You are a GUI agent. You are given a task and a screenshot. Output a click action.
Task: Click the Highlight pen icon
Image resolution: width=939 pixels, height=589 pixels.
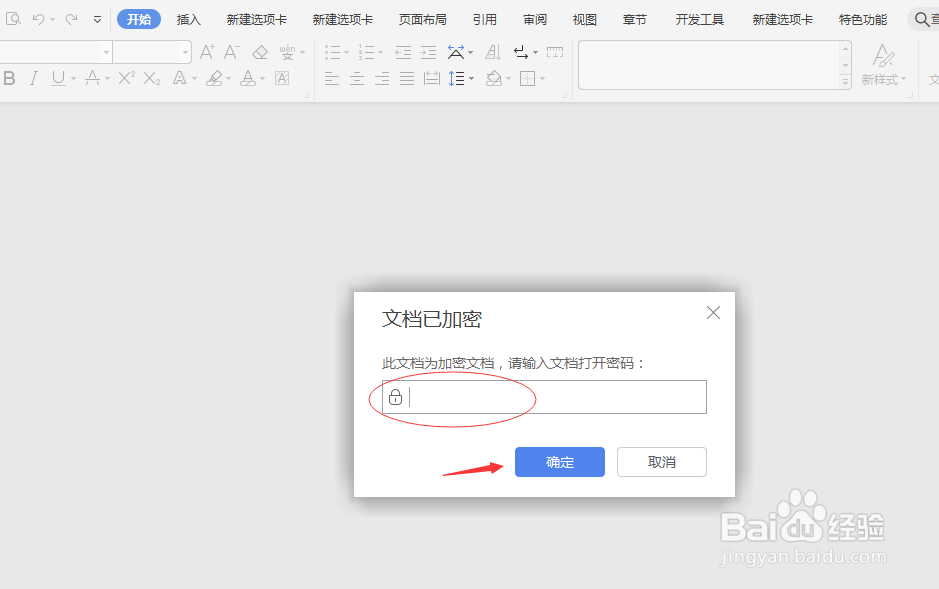(x=216, y=78)
